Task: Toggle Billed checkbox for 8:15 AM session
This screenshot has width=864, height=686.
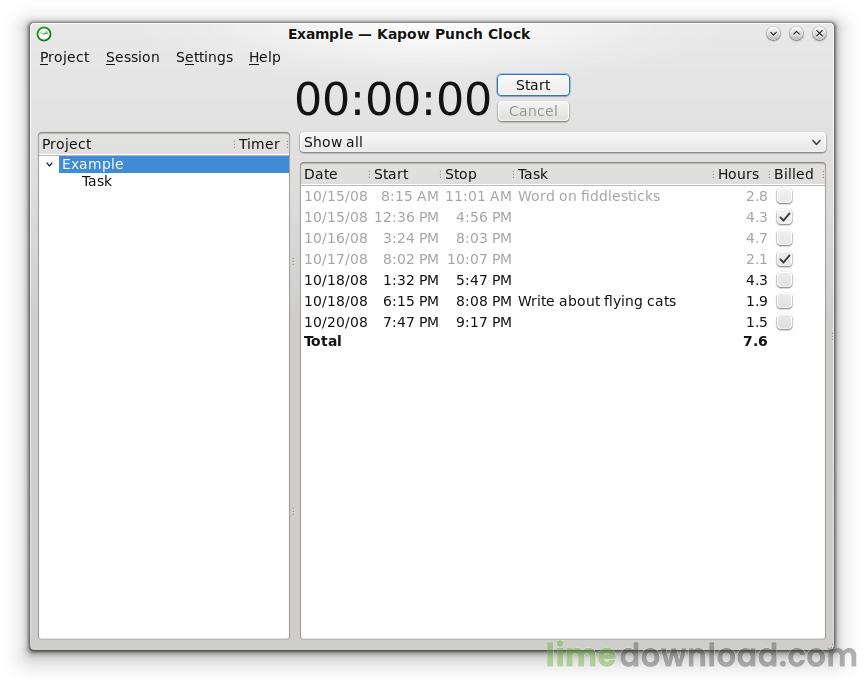Action: tap(784, 196)
